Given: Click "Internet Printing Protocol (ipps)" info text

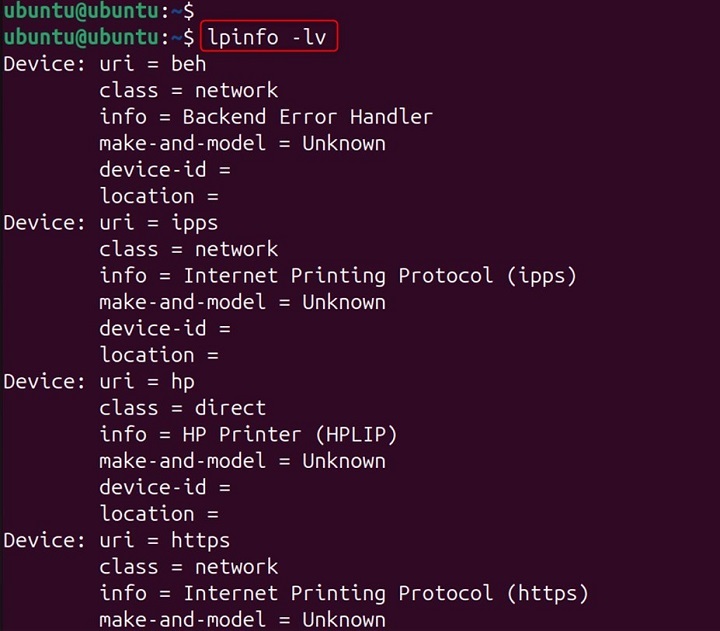Looking at the screenshot, I should point(380,275).
